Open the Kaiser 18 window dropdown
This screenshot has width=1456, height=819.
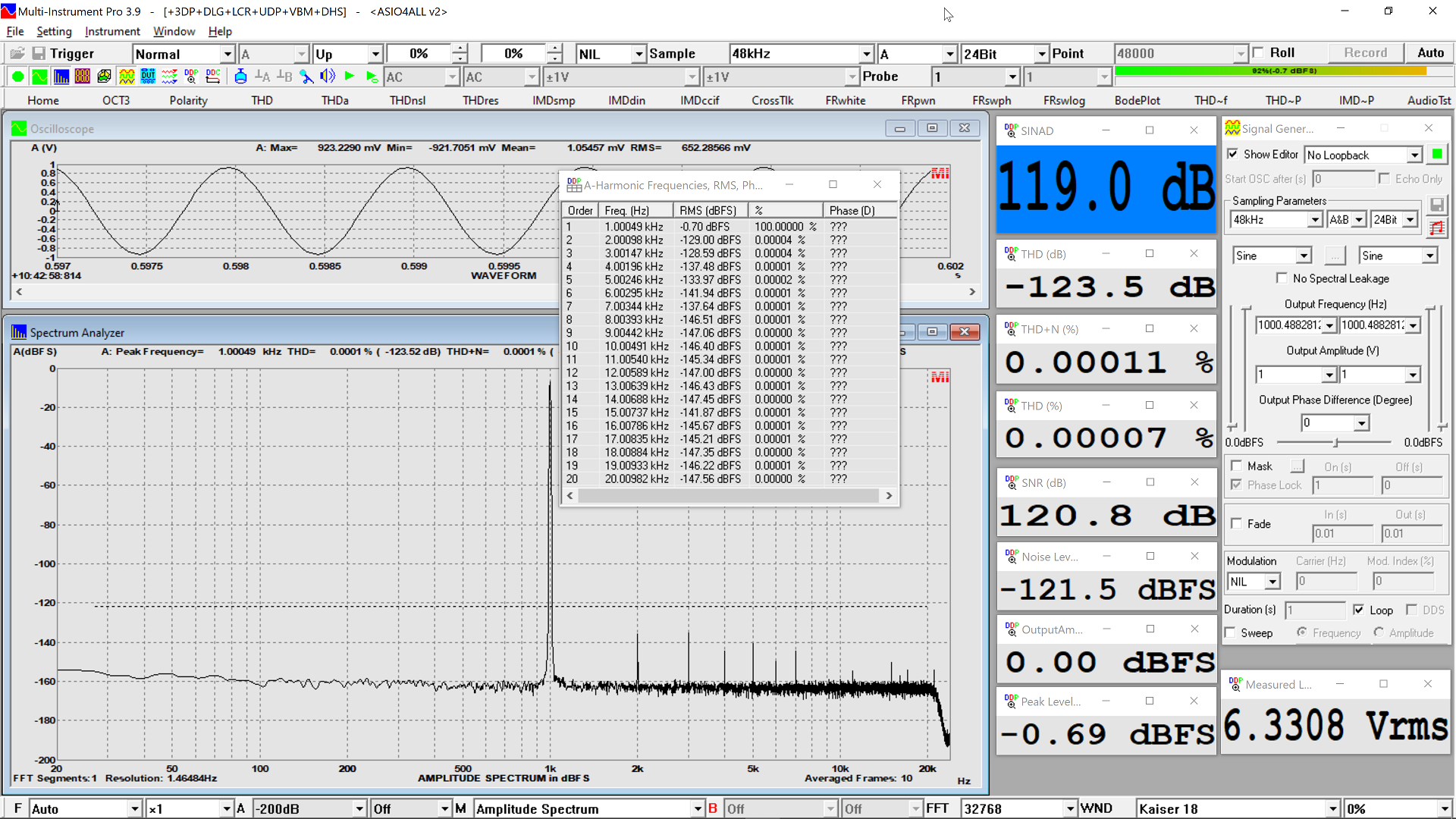point(1332,808)
